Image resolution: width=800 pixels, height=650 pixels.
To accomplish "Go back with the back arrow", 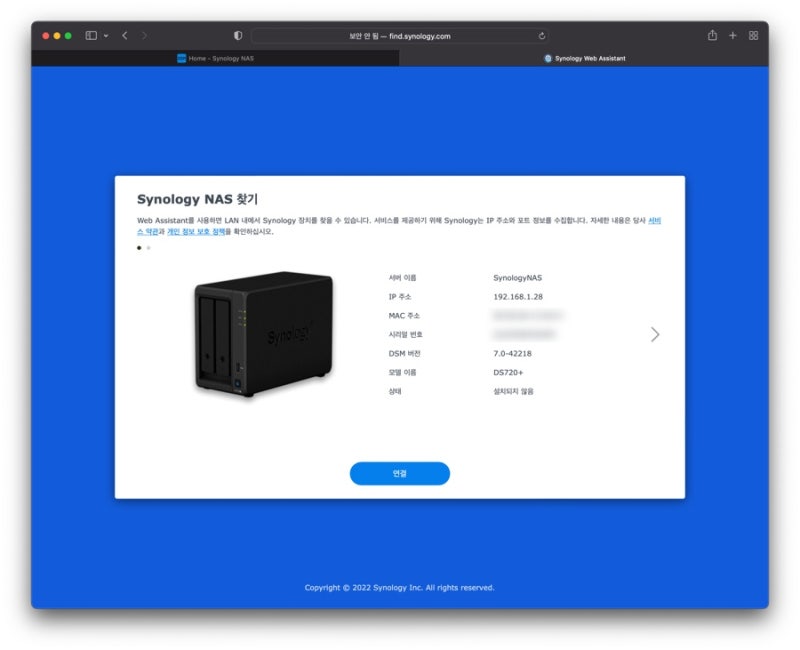I will click(125, 35).
